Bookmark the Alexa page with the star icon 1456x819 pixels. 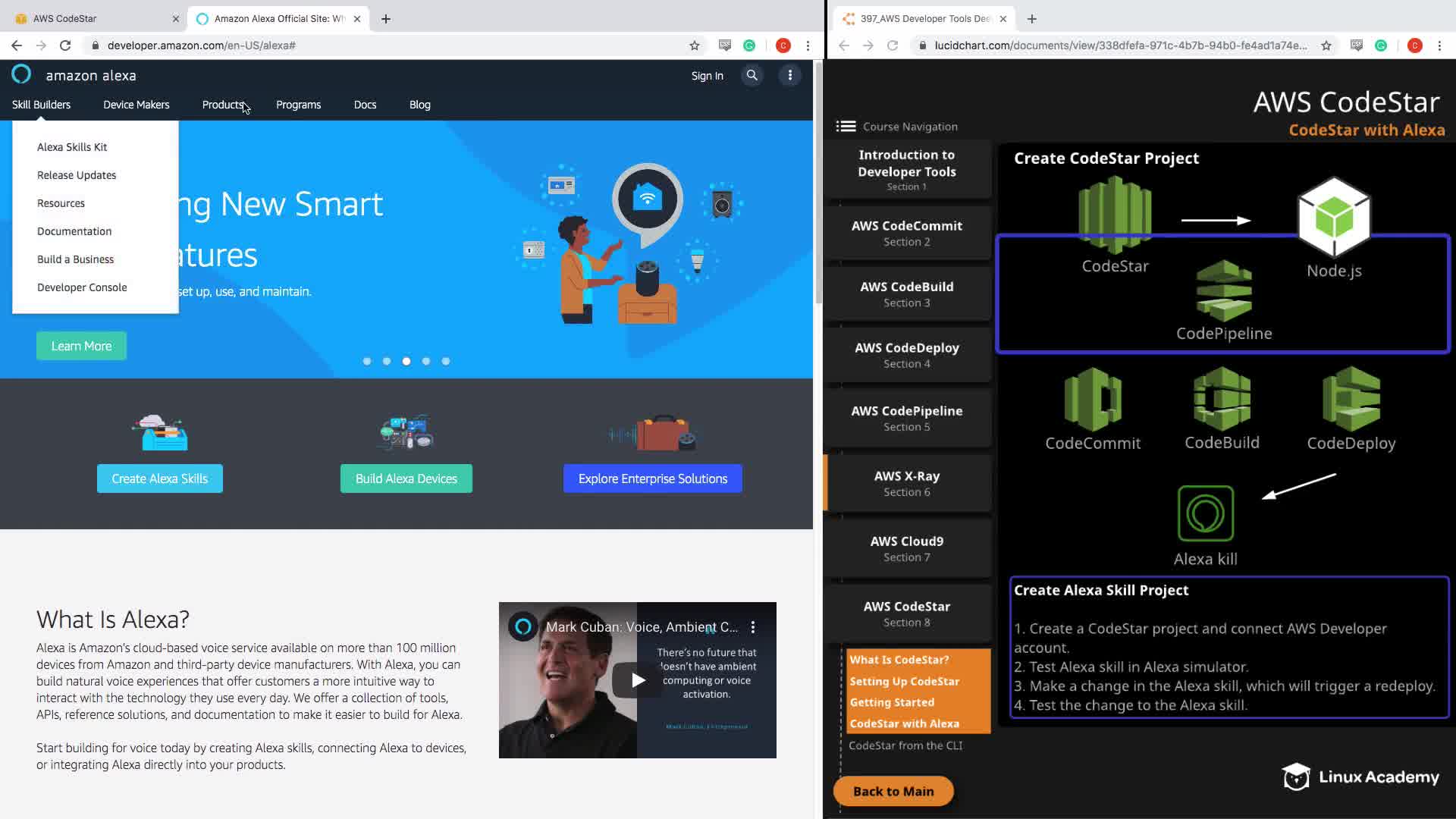[694, 45]
